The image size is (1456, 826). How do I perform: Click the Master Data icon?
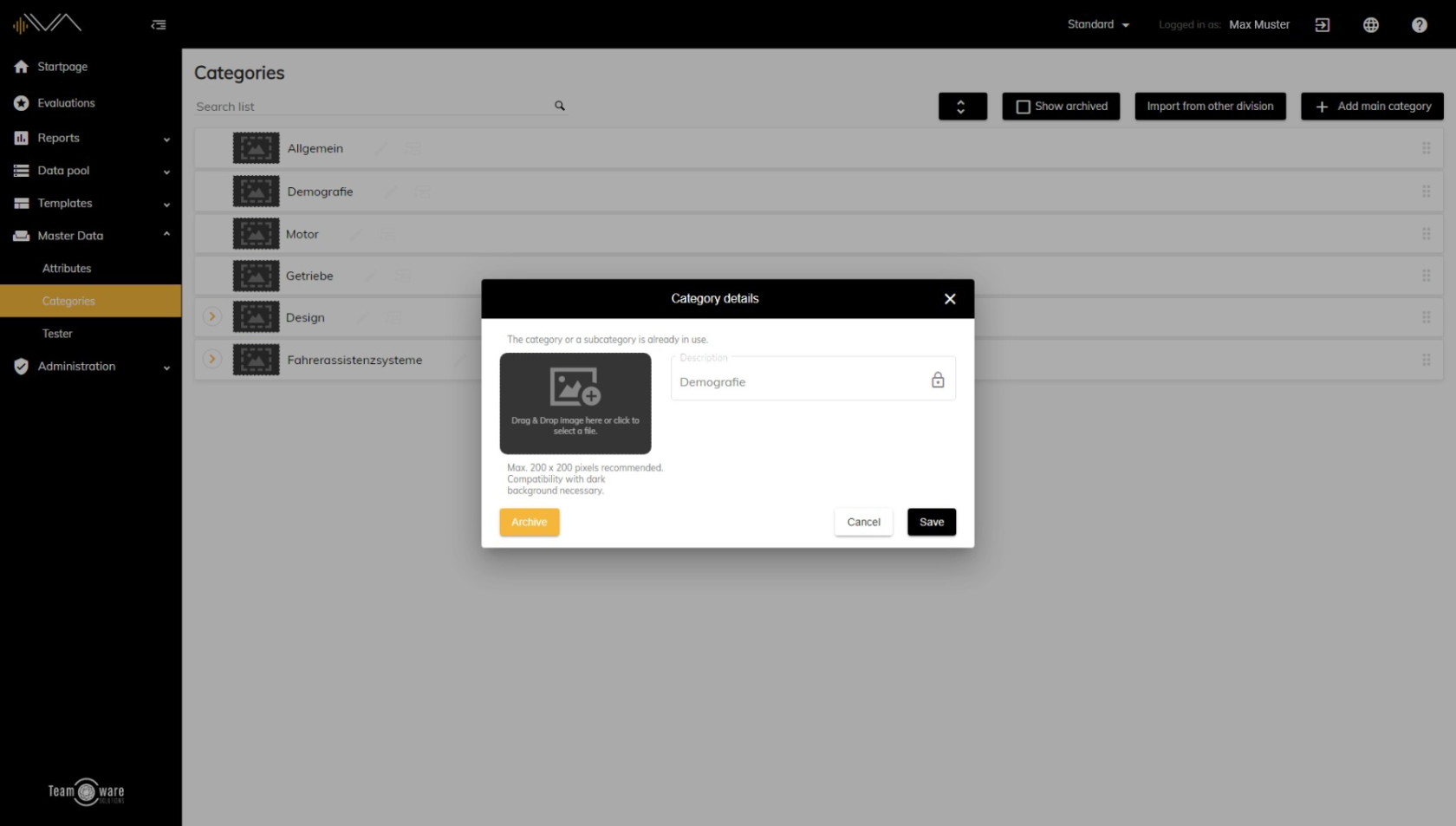click(x=22, y=236)
